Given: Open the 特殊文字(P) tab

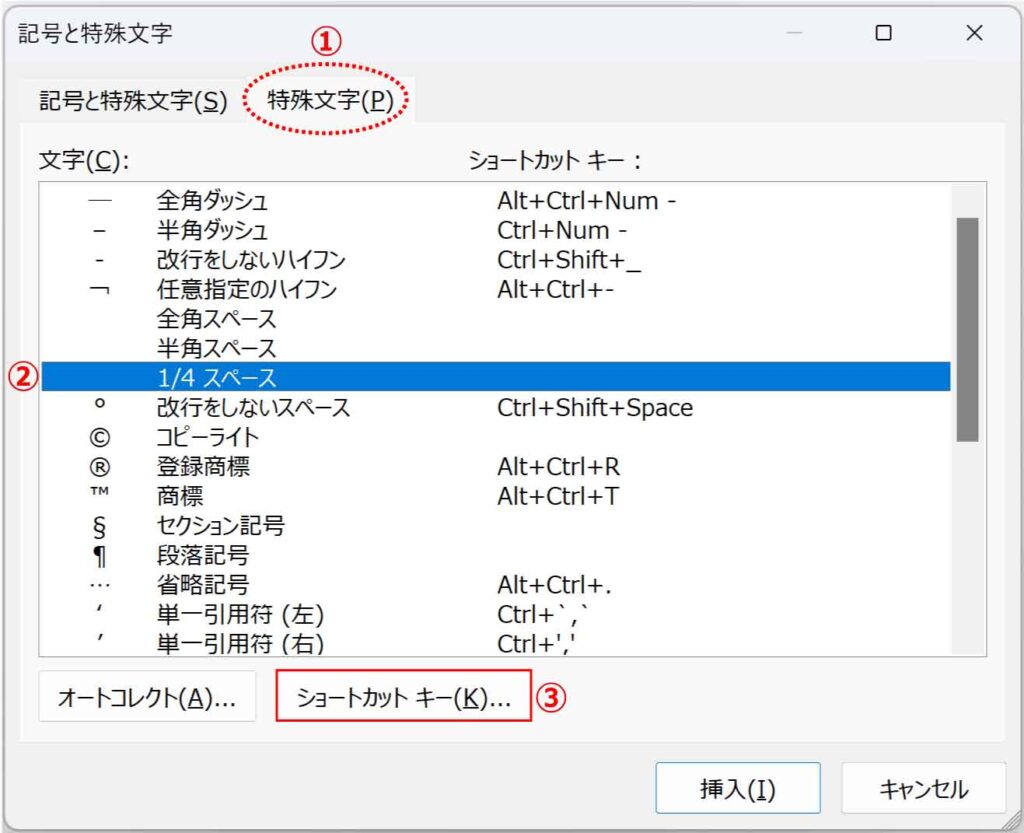Looking at the screenshot, I should pyautogui.click(x=330, y=101).
